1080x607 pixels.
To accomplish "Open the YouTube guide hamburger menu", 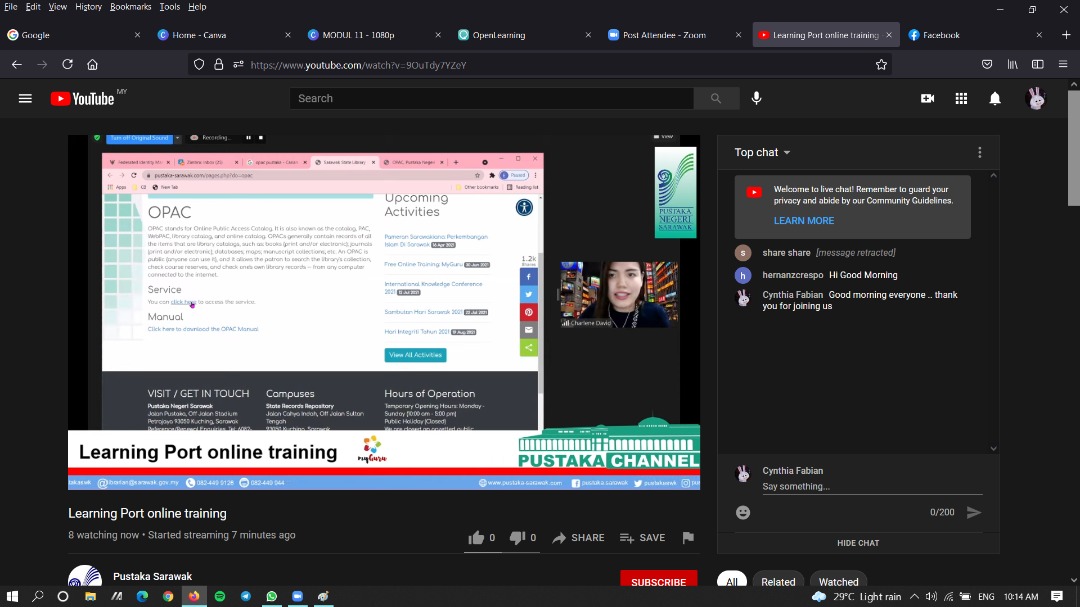I will coord(25,99).
